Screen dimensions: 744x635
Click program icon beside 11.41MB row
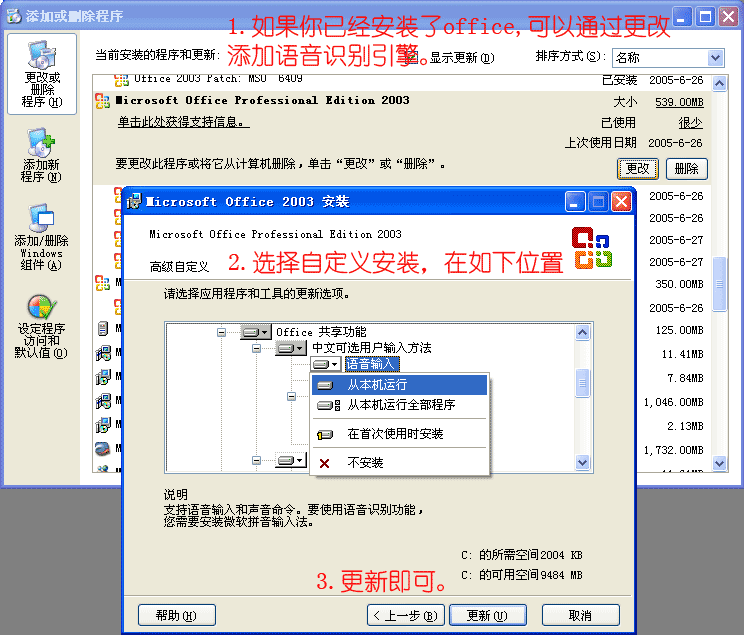103,353
